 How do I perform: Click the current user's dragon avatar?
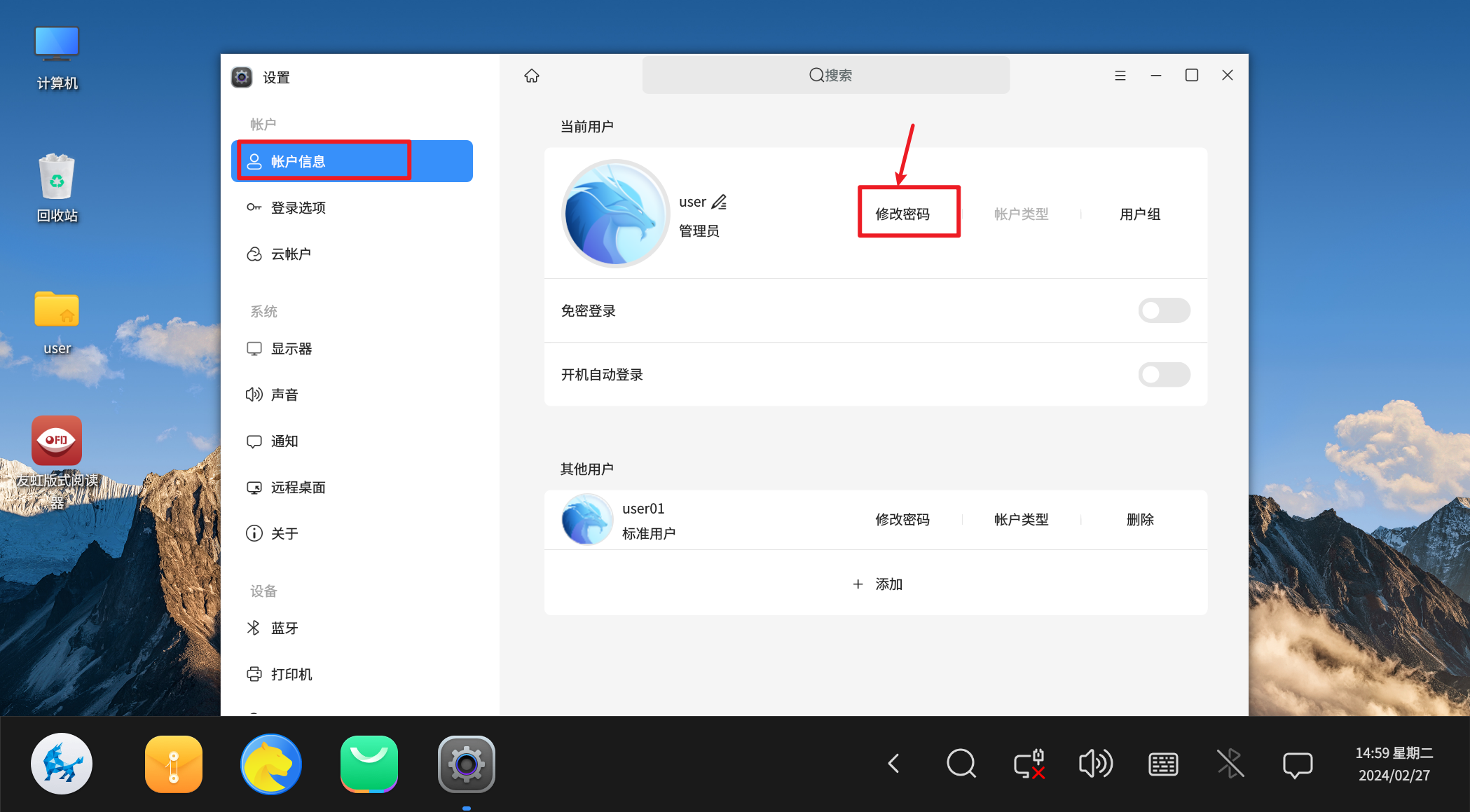[615, 214]
